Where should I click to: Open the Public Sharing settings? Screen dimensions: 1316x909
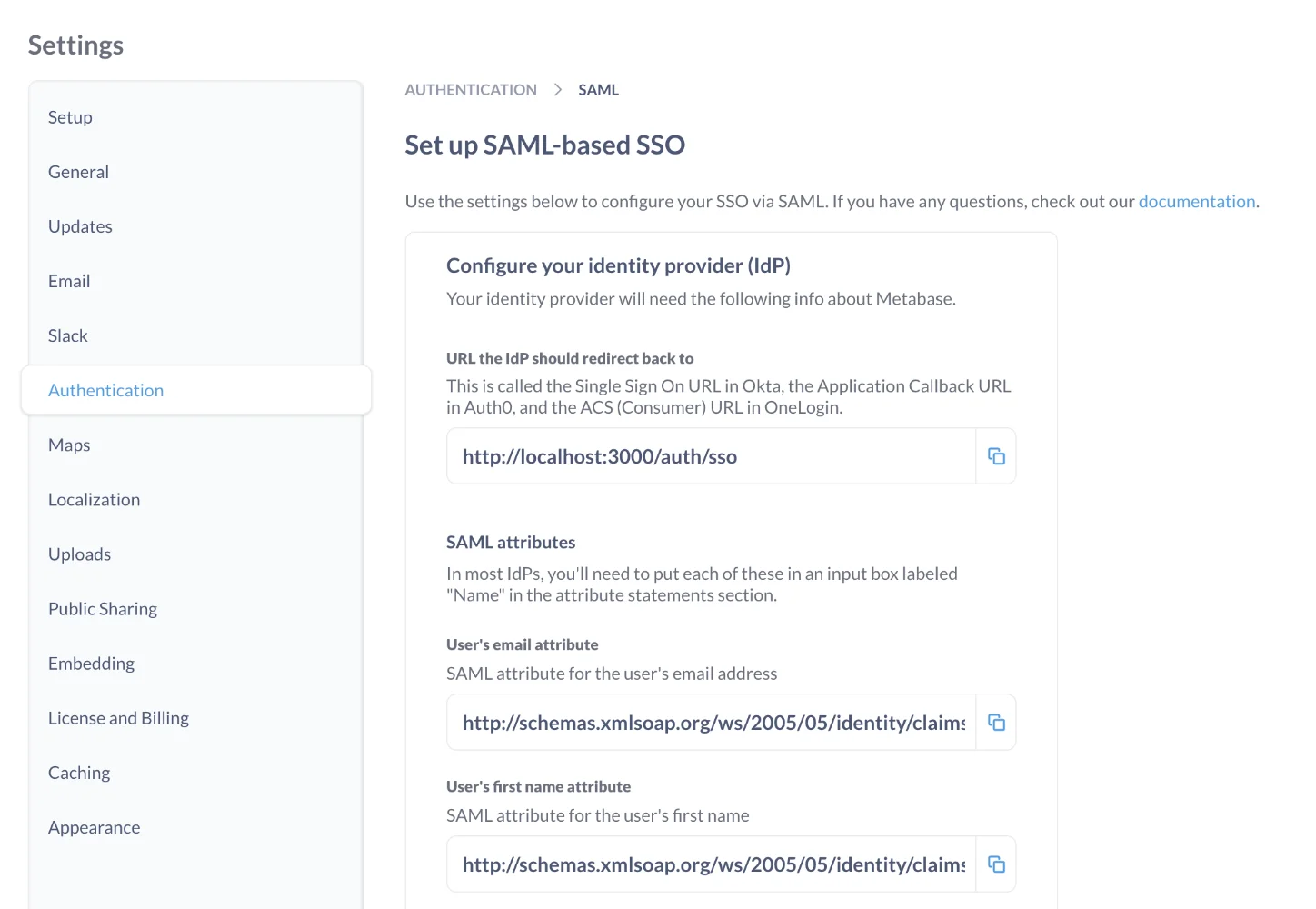coord(102,608)
